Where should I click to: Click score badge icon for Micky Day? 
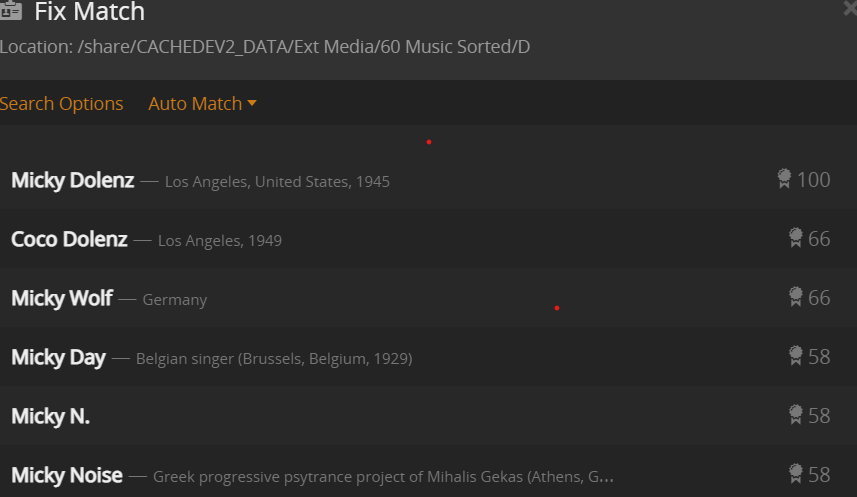point(795,356)
